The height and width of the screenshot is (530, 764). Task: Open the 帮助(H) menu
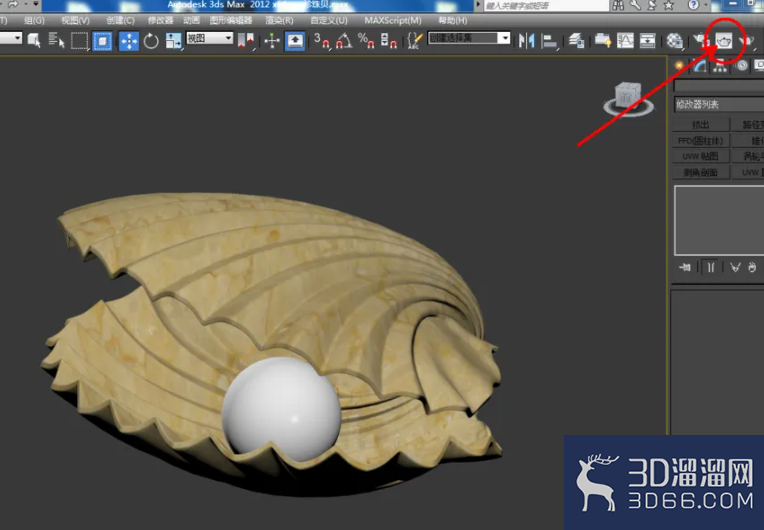(x=452, y=20)
